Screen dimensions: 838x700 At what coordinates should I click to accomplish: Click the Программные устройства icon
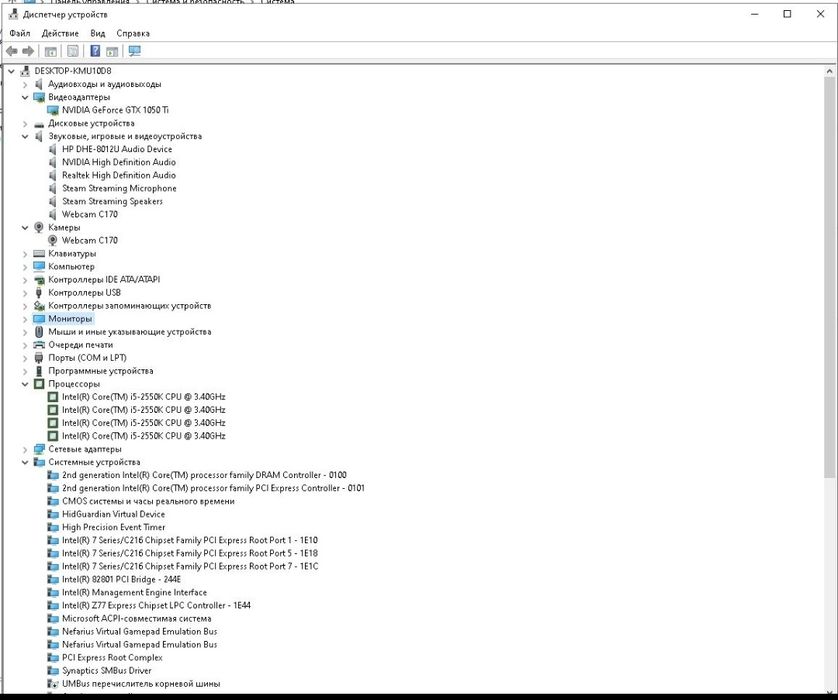tap(38, 371)
